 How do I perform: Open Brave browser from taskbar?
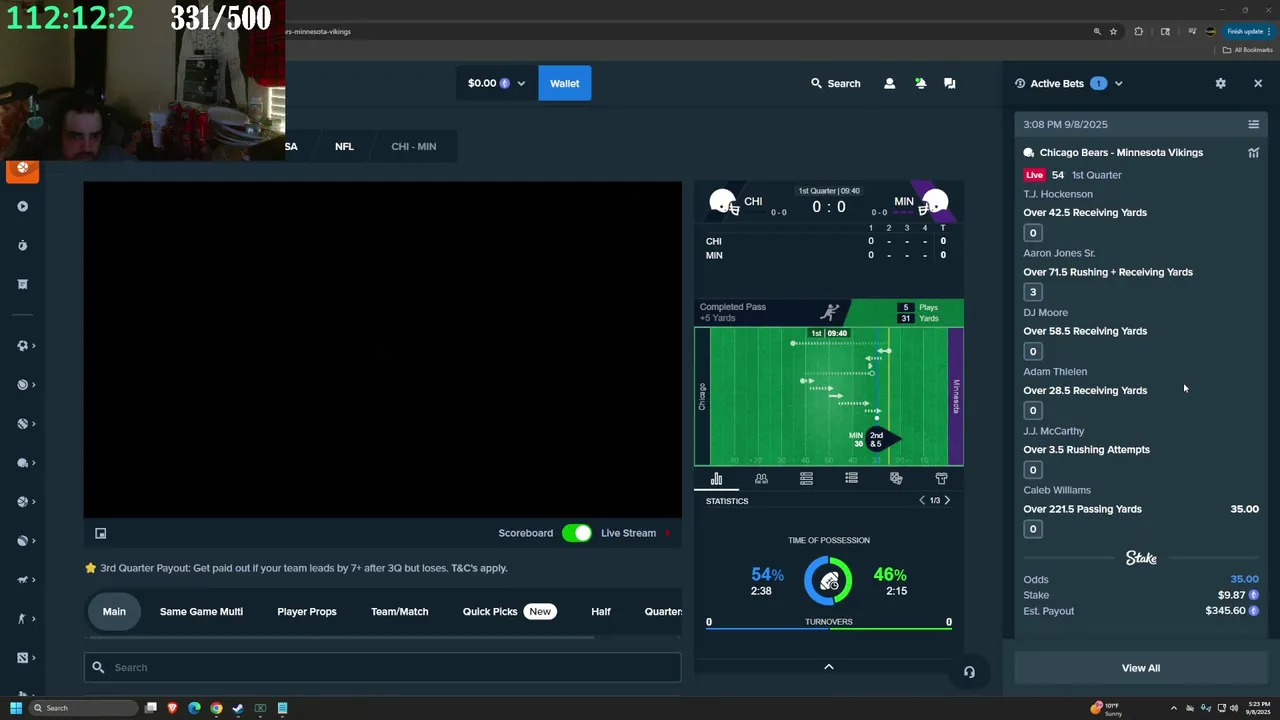coord(172,708)
